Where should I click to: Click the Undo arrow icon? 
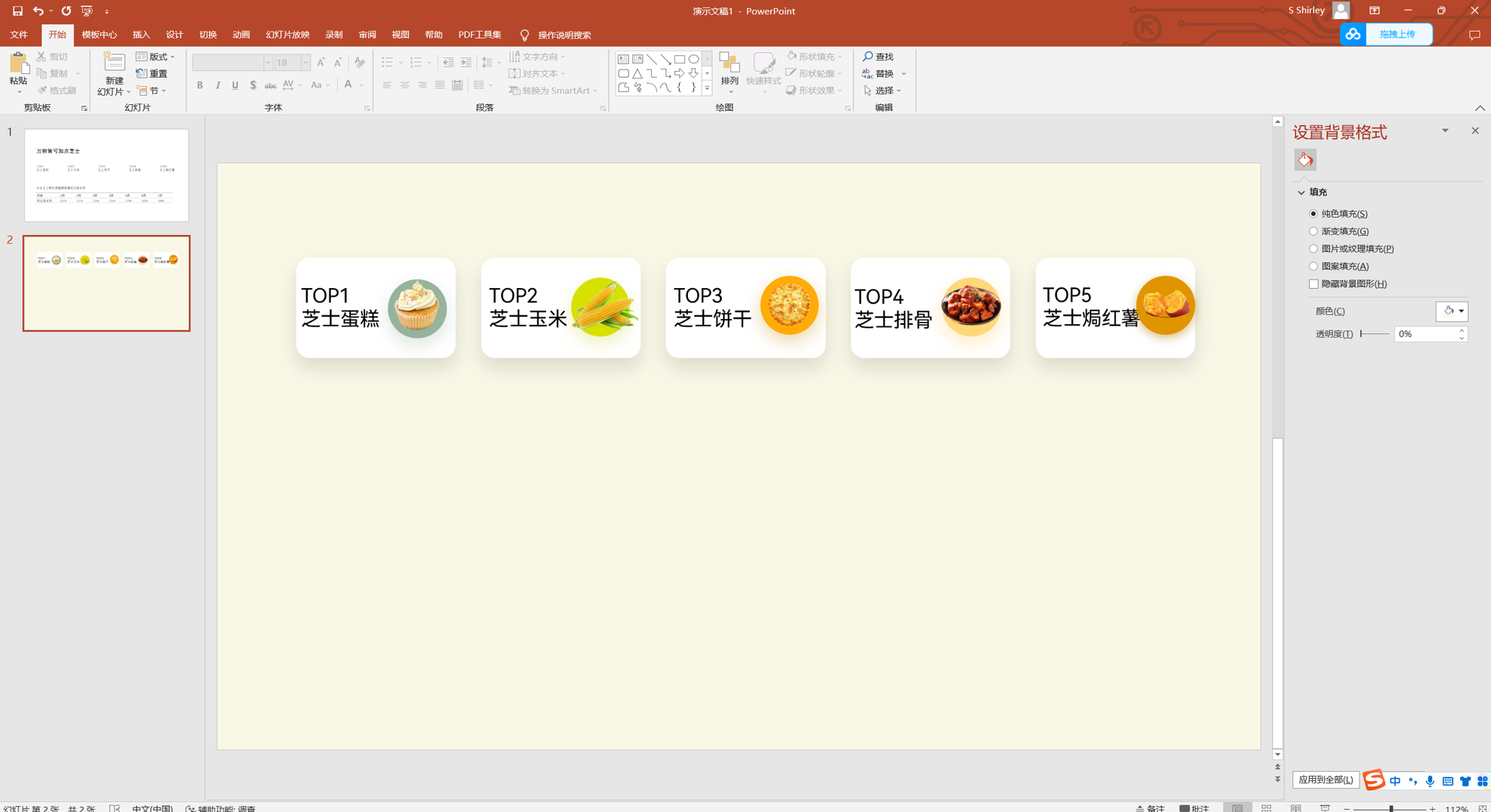point(38,11)
